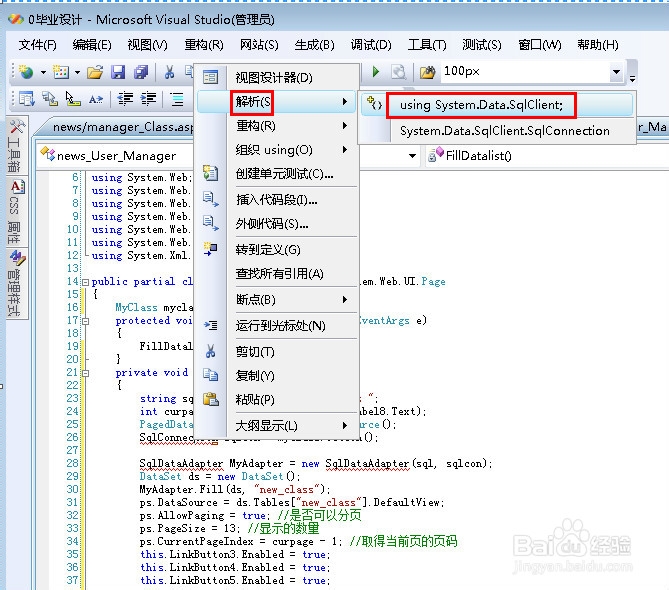Image resolution: width=669 pixels, height=590 pixels.
Task: Click the surround-with code icon
Action: click(x=210, y=223)
